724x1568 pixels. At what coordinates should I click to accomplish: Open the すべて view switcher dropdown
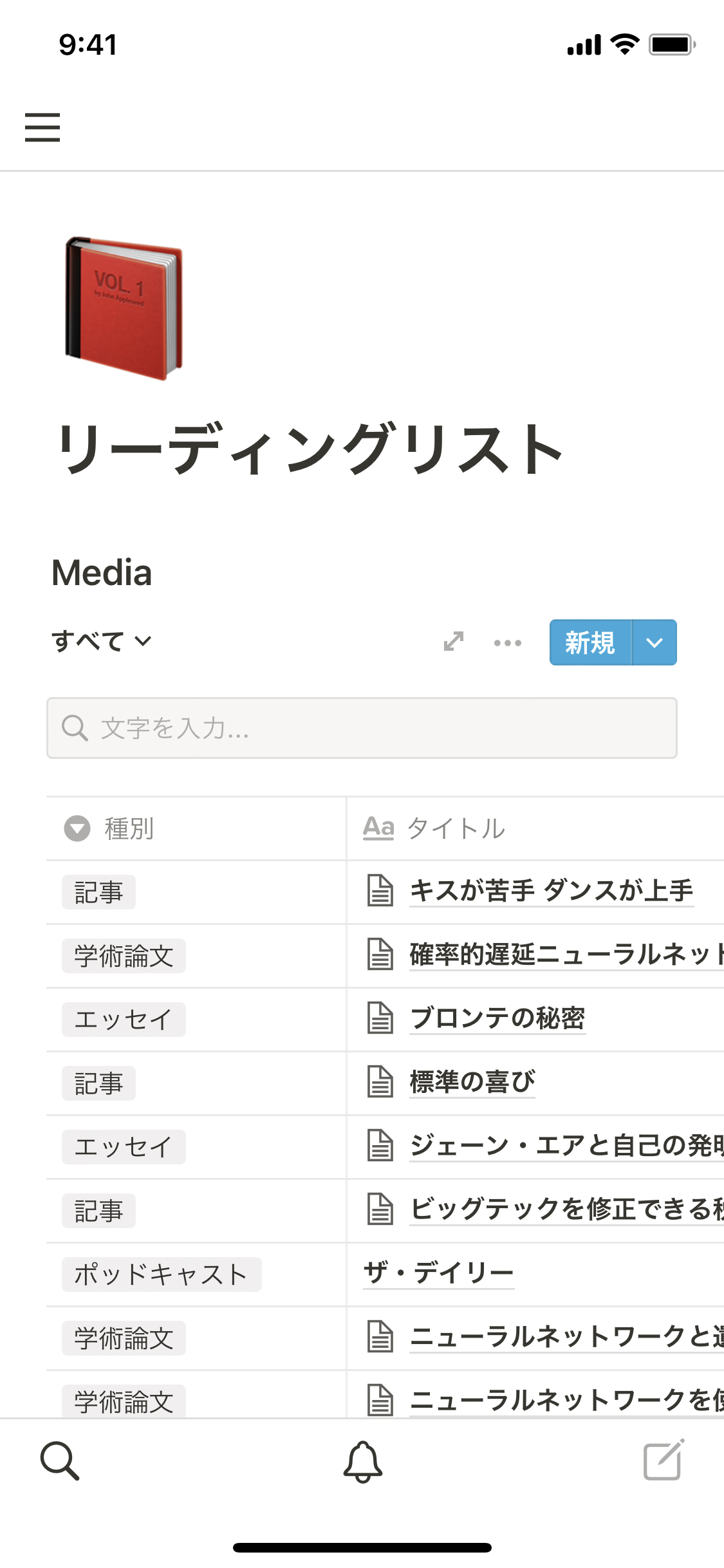[x=102, y=641]
